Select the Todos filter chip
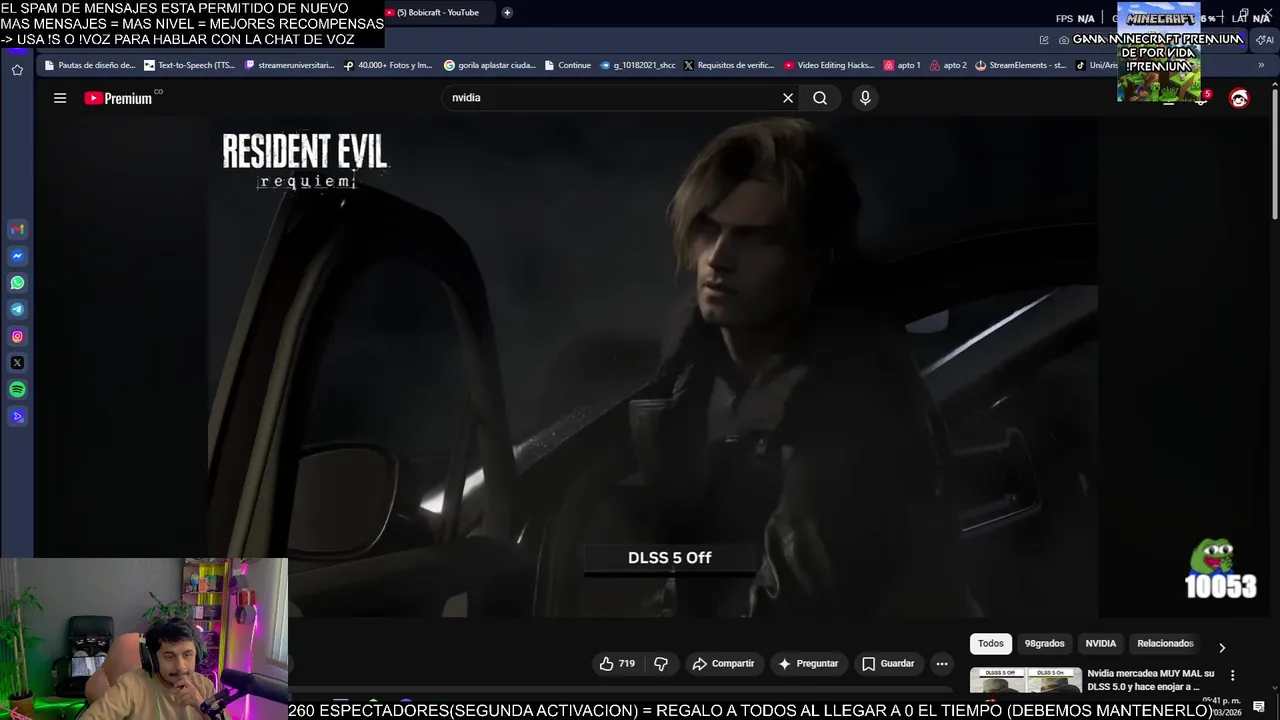Viewport: 1280px width, 720px height. pos(991,644)
